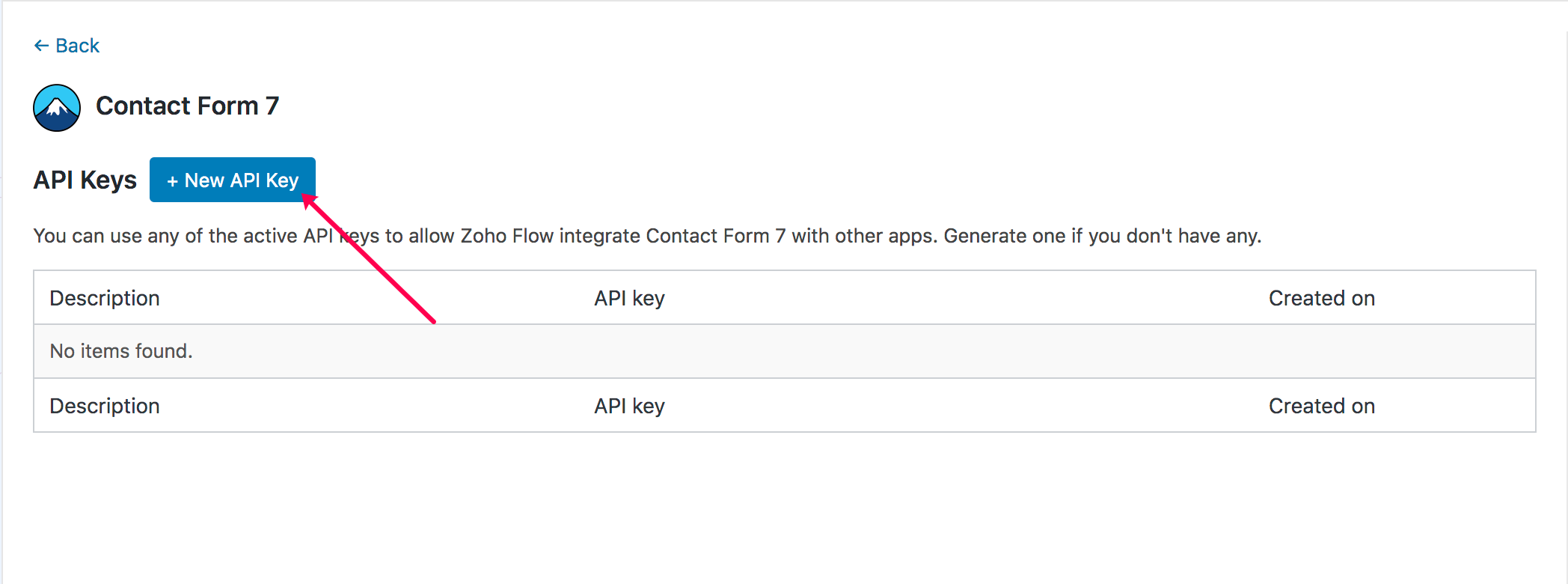Click the Back link
Viewport: 1568px width, 584px height.
76,46
